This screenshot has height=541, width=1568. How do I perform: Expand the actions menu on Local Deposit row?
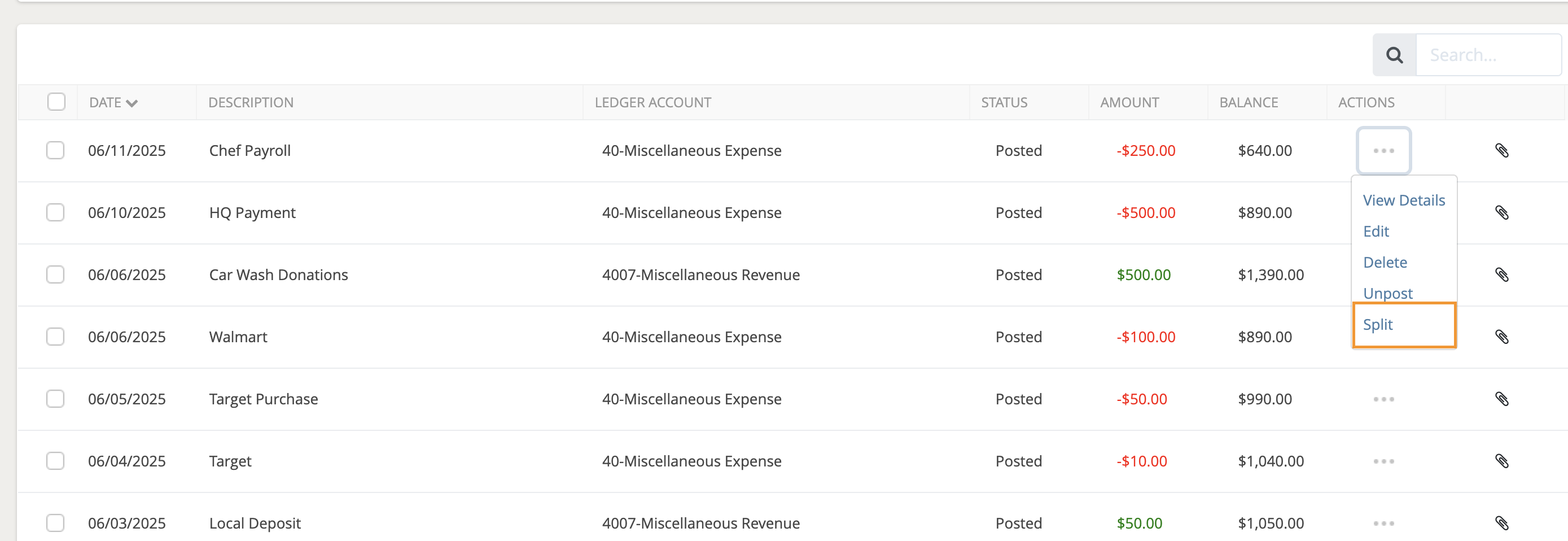1383,523
